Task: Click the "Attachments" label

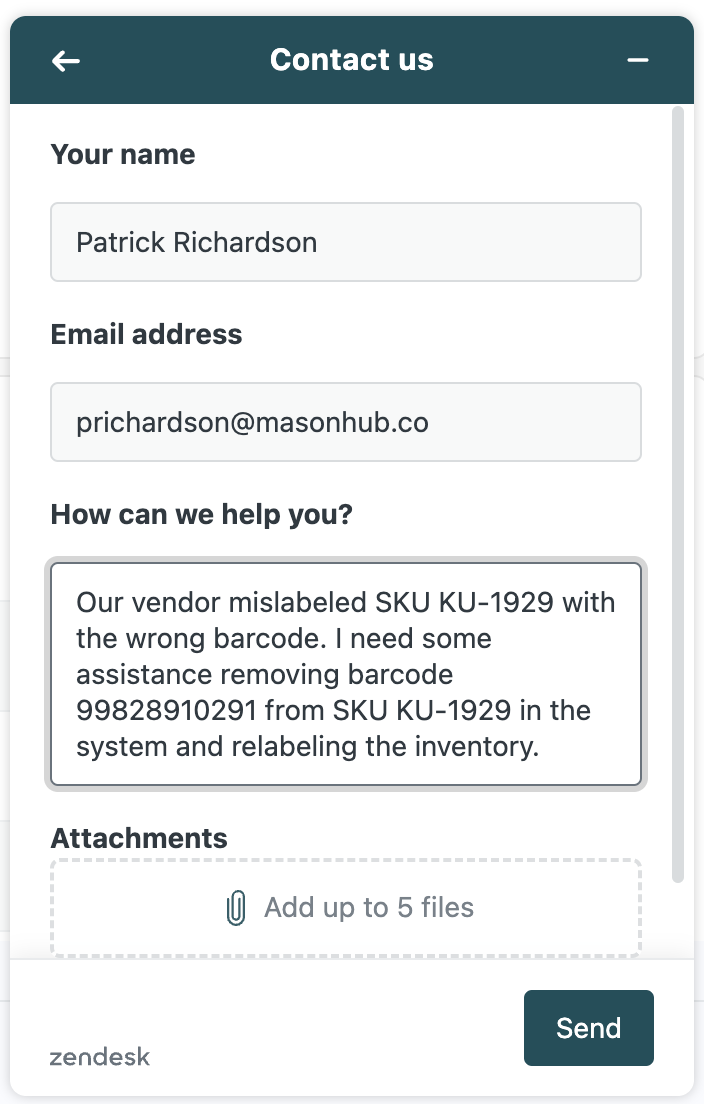Action: click(x=139, y=838)
